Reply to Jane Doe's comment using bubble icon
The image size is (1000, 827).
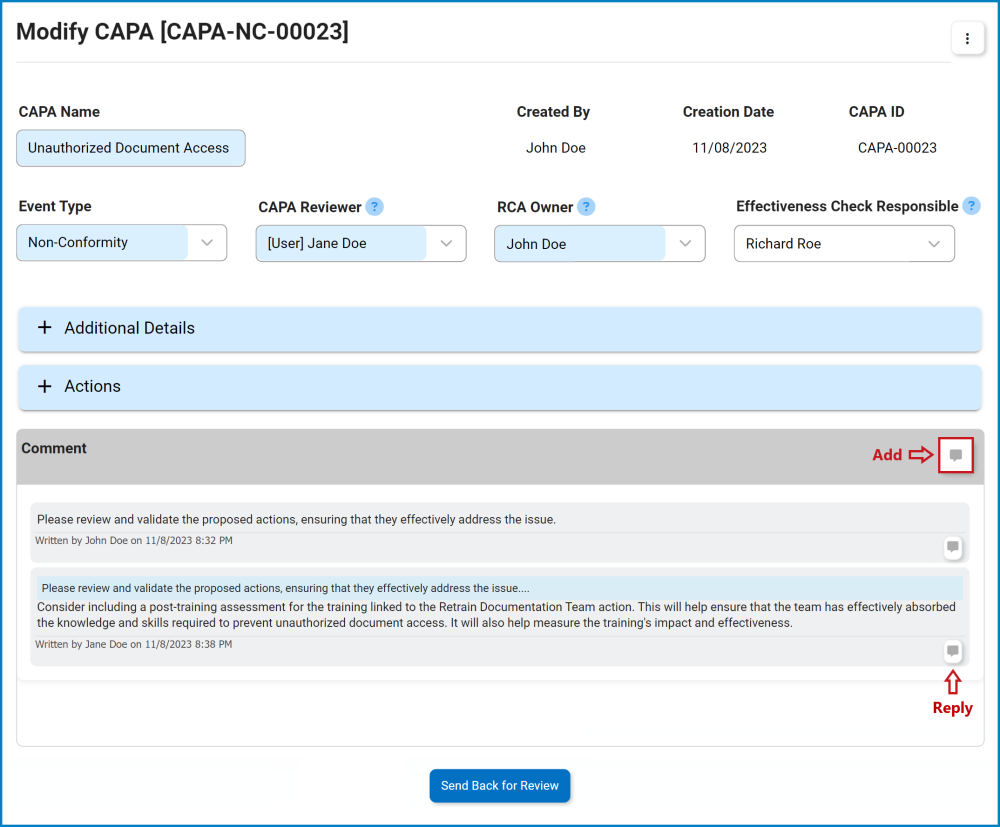952,651
